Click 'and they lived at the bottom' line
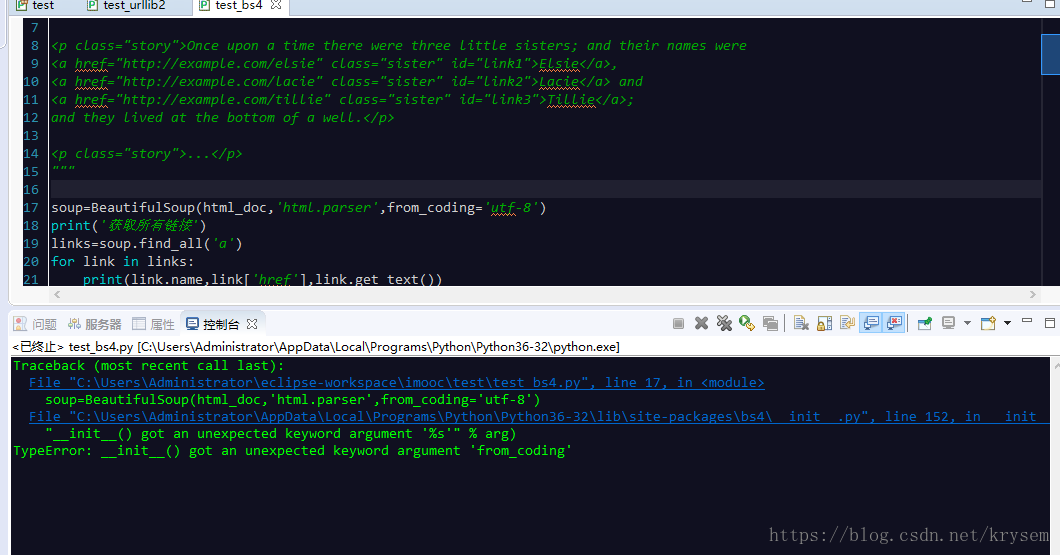 pyautogui.click(x=222, y=118)
